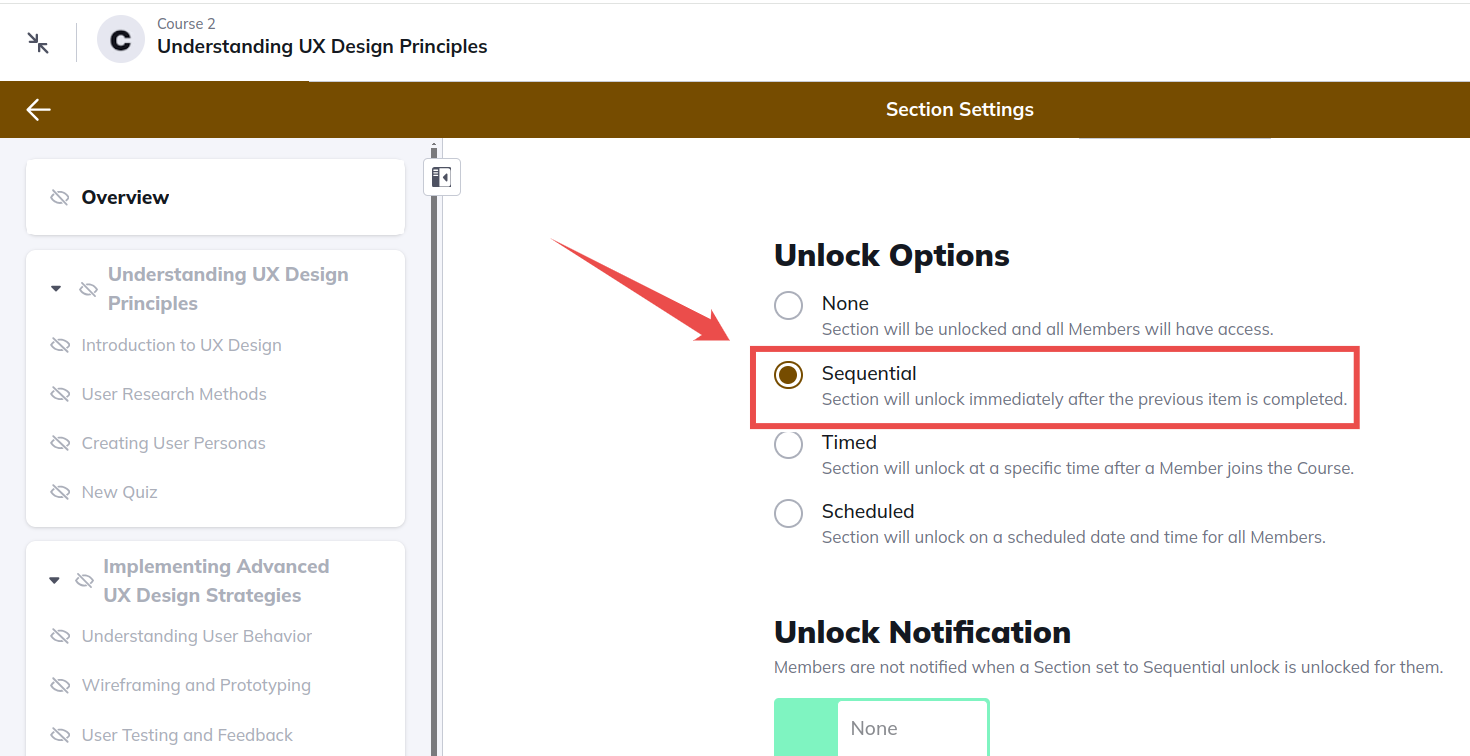This screenshot has width=1470, height=756.
Task: Select the None unlock option radio button
Action: tap(788, 305)
